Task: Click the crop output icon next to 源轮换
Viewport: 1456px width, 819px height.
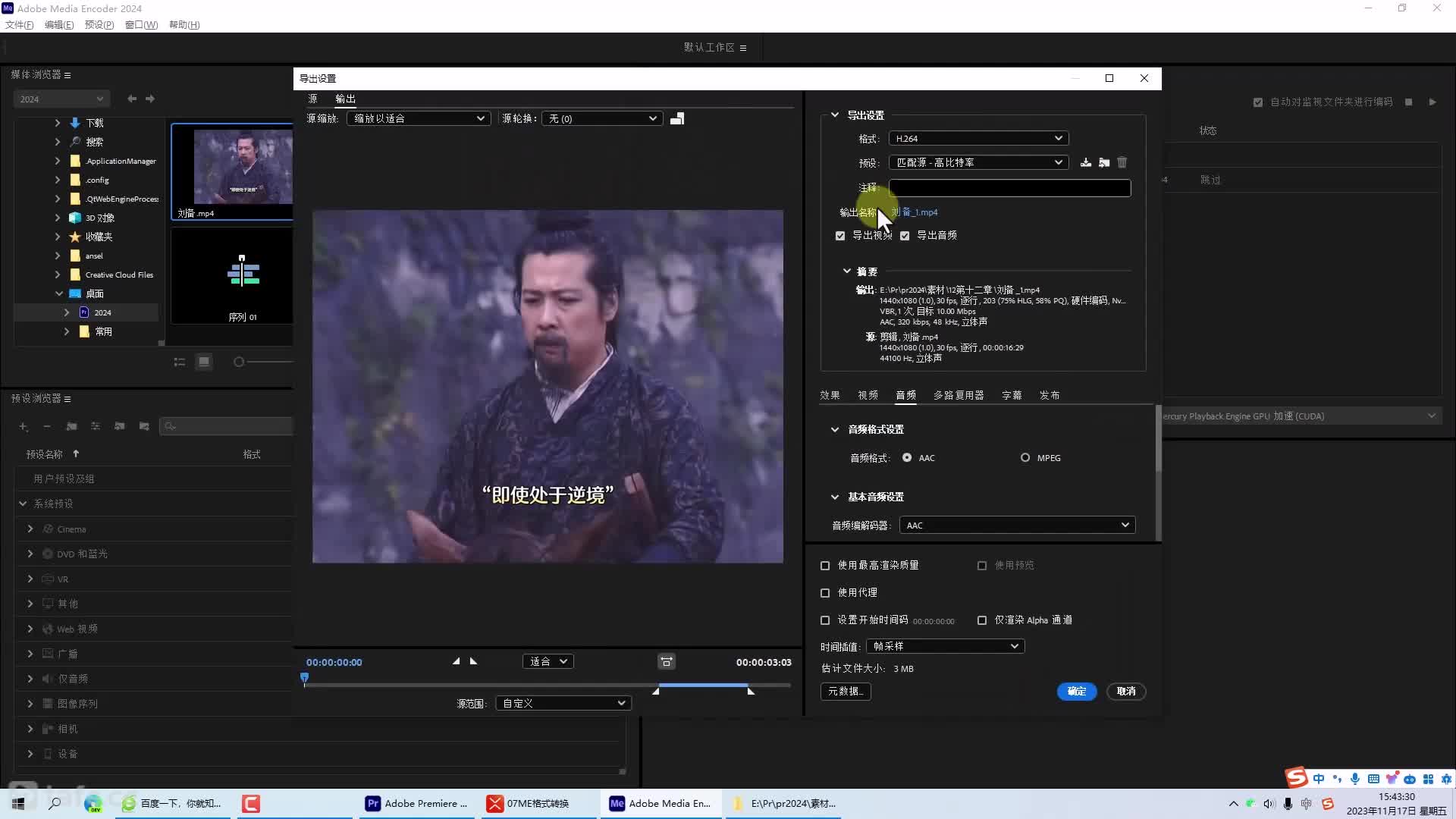Action: click(677, 118)
